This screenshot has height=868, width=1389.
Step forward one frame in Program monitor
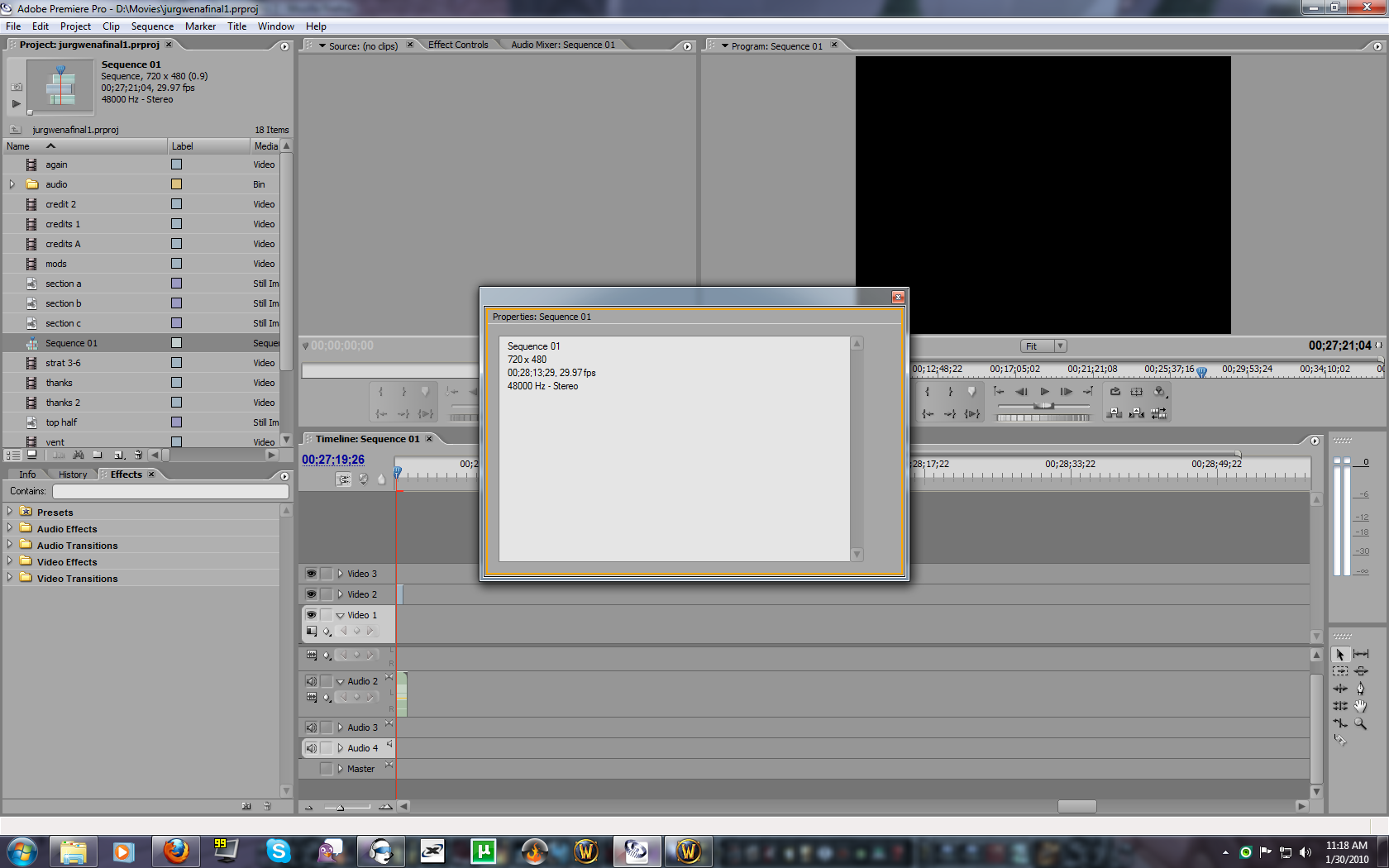[1067, 392]
